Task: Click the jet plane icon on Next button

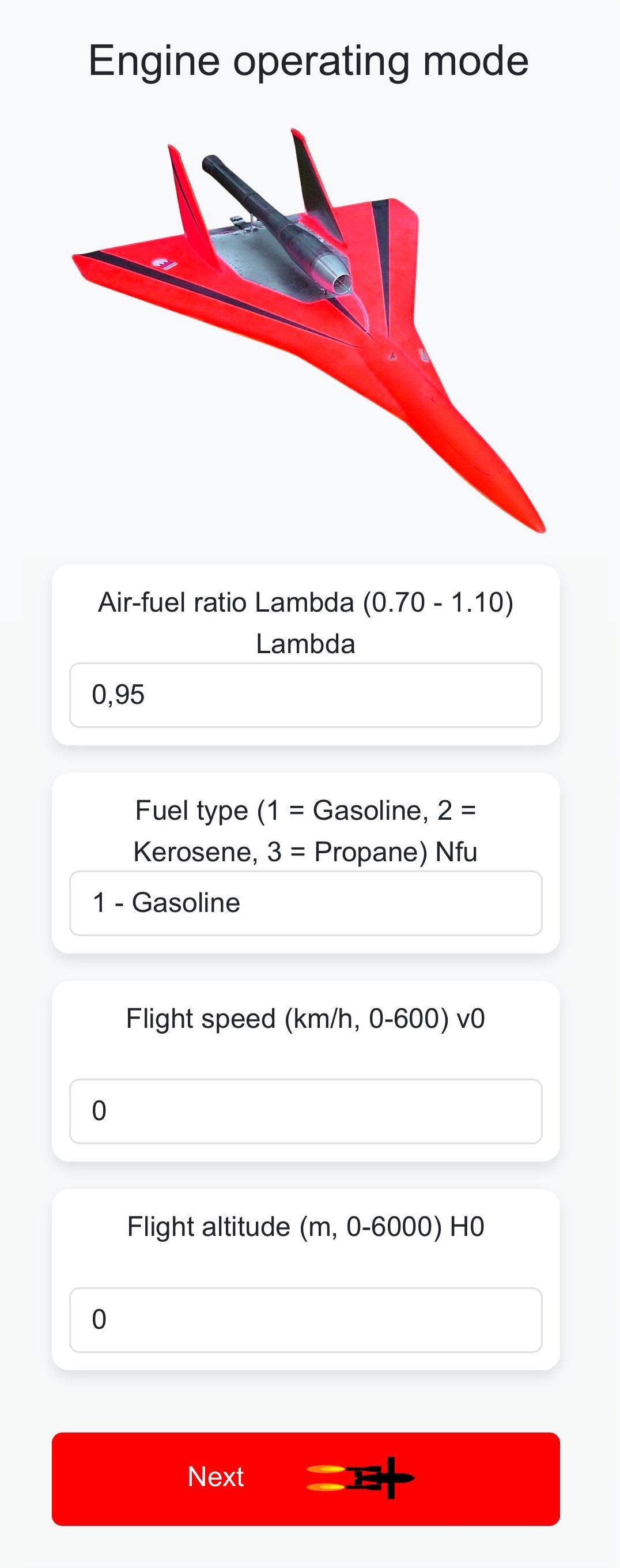Action: click(382, 1478)
